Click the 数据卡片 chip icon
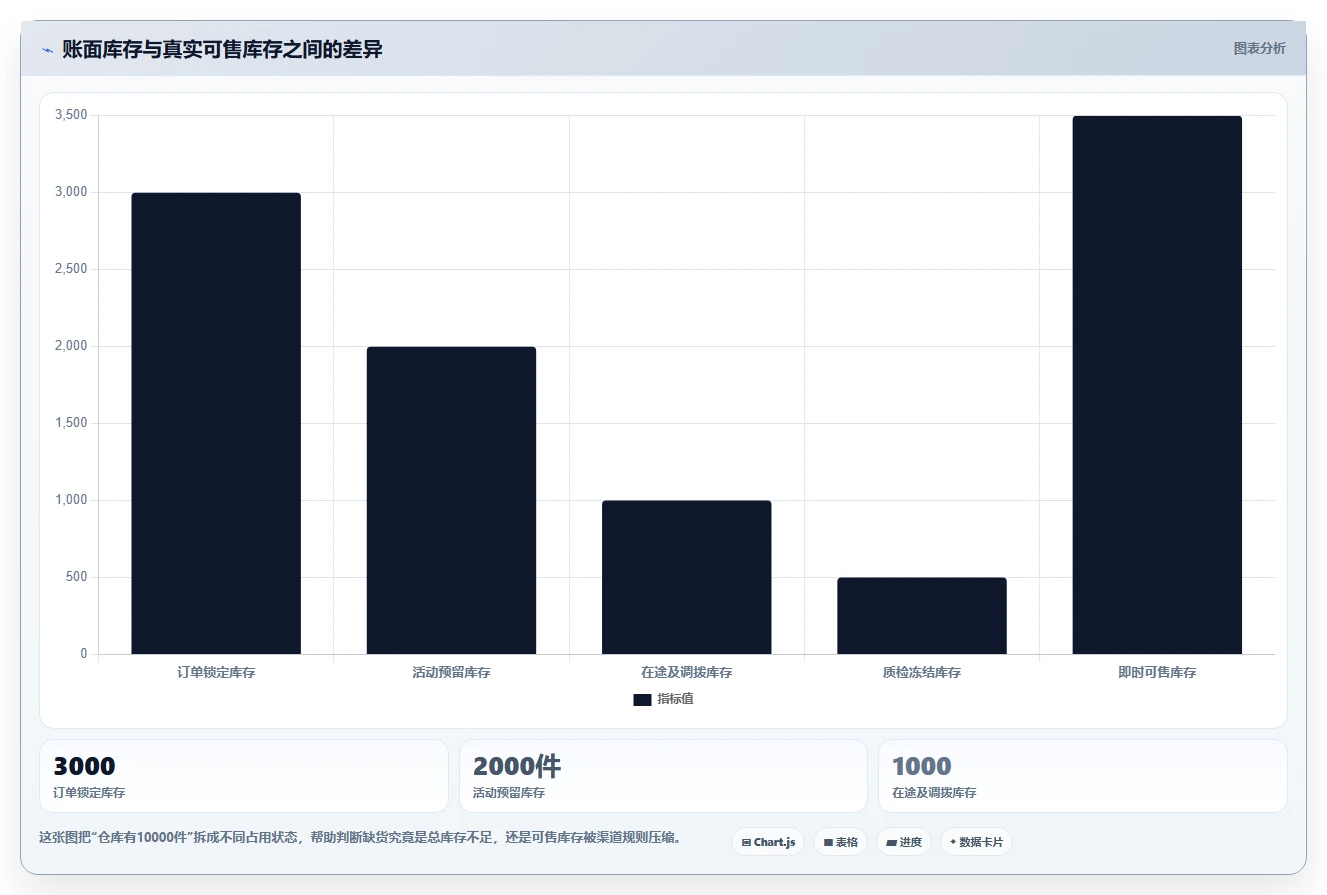This screenshot has width=1327, height=895. pyautogui.click(x=952, y=842)
